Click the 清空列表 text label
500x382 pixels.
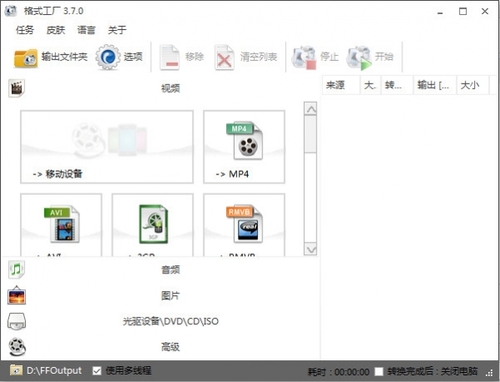(258, 57)
